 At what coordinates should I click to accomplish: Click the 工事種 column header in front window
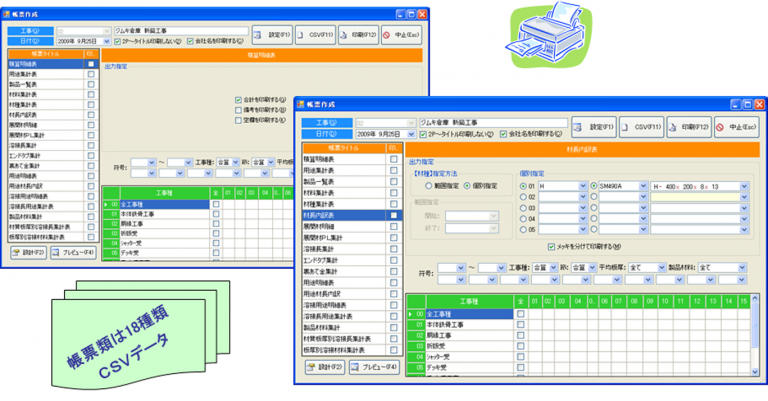469,302
